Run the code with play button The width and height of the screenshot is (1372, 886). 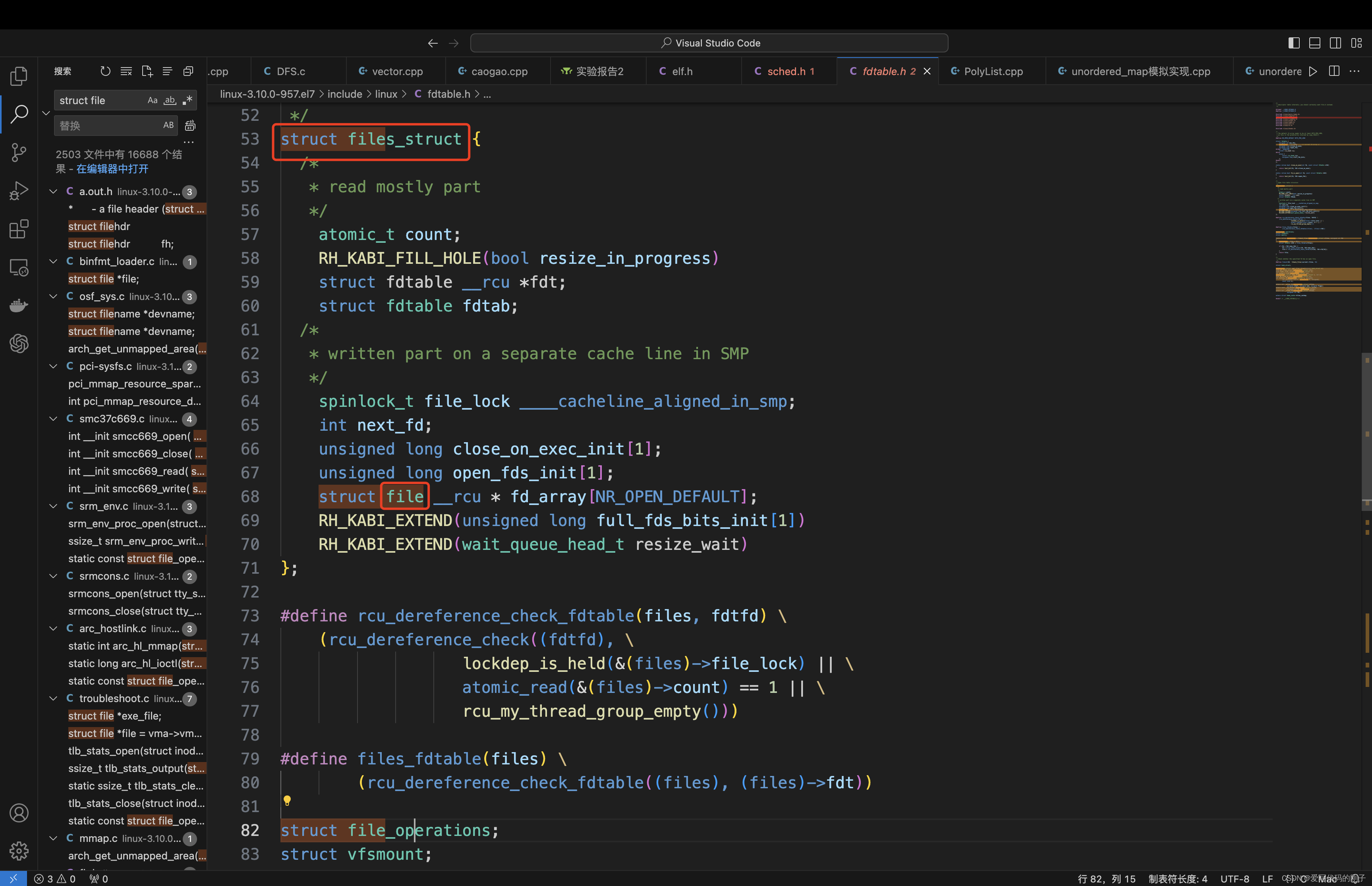point(1313,72)
